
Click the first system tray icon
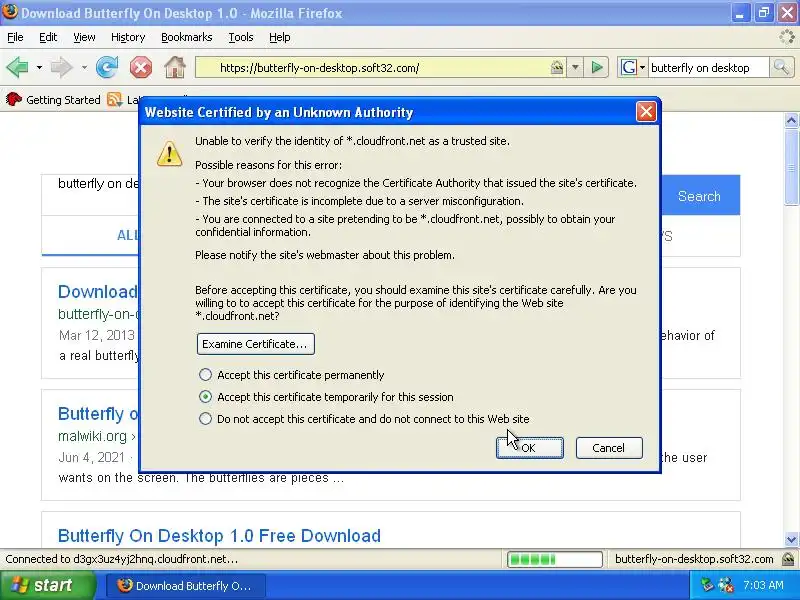coord(707,585)
